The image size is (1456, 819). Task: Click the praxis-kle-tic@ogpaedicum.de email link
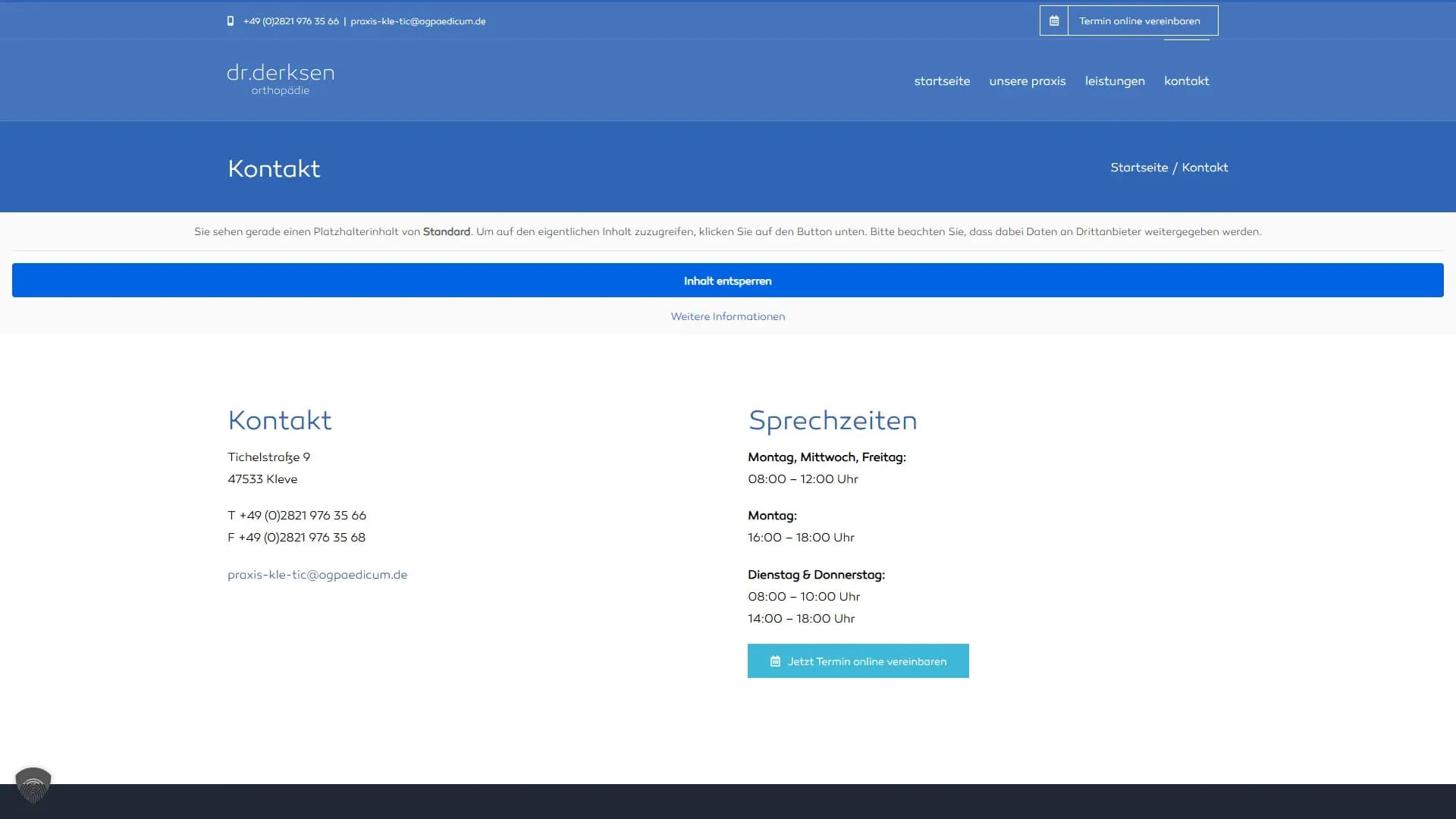[317, 574]
